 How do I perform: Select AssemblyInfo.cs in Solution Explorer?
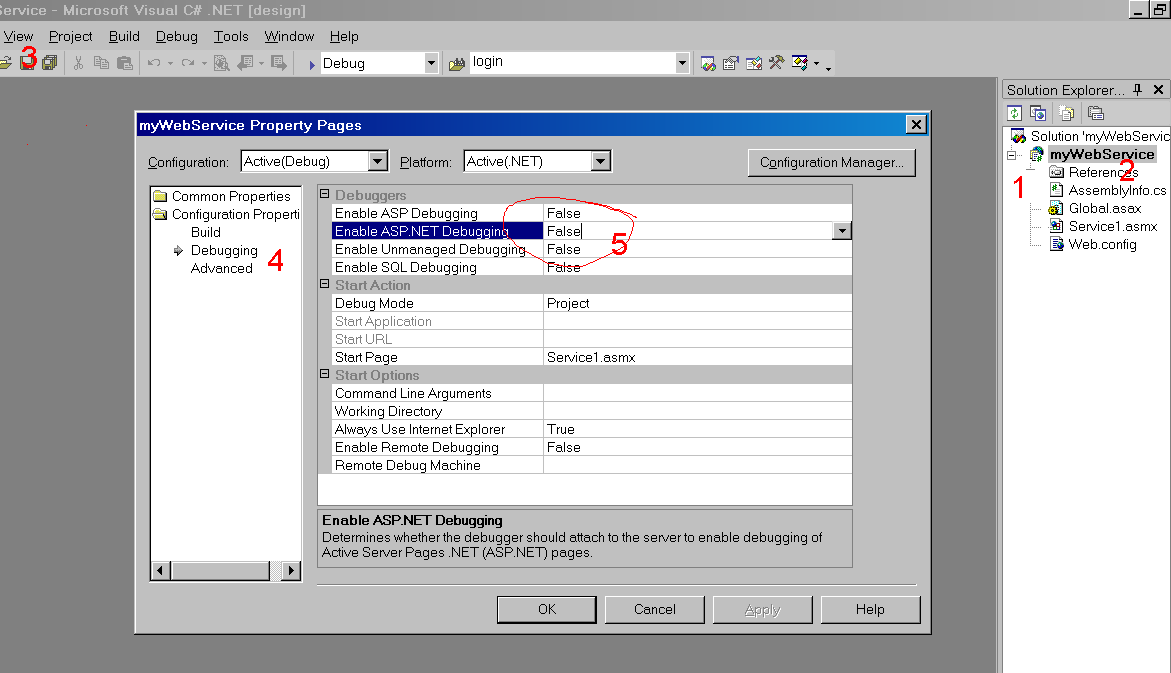(1117, 190)
